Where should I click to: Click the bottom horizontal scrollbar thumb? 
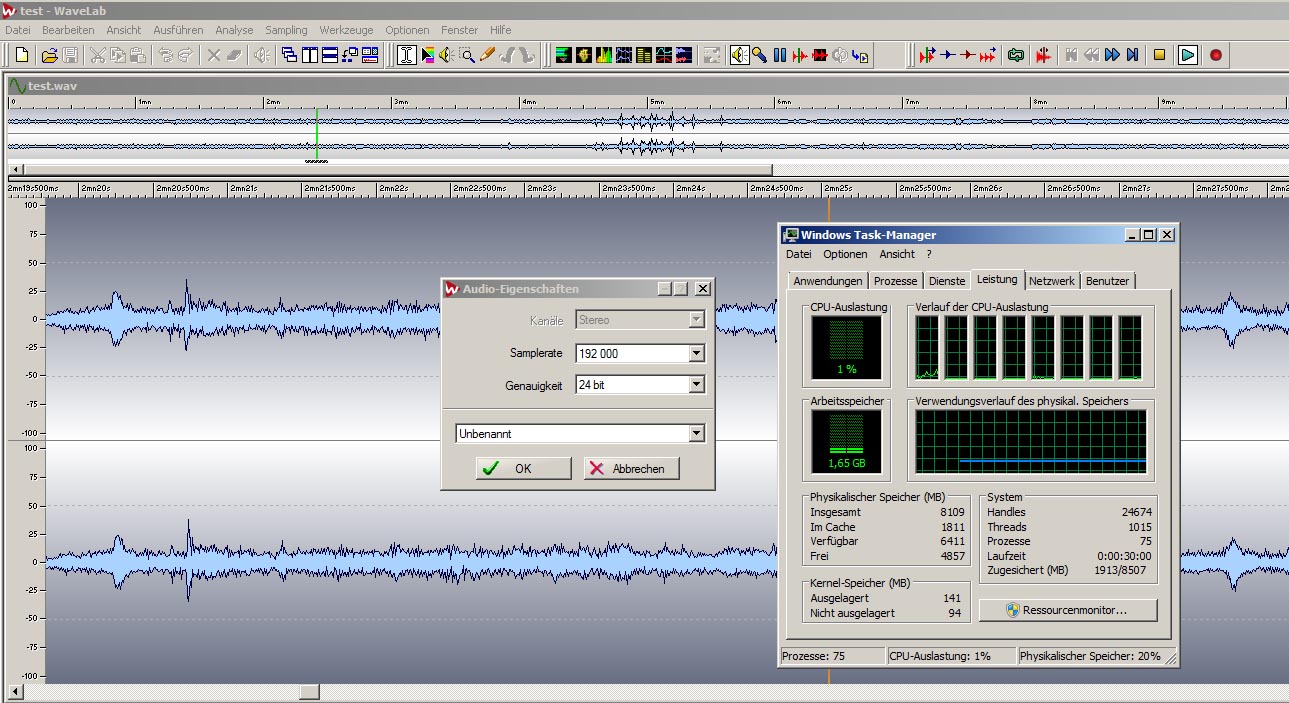(x=309, y=691)
